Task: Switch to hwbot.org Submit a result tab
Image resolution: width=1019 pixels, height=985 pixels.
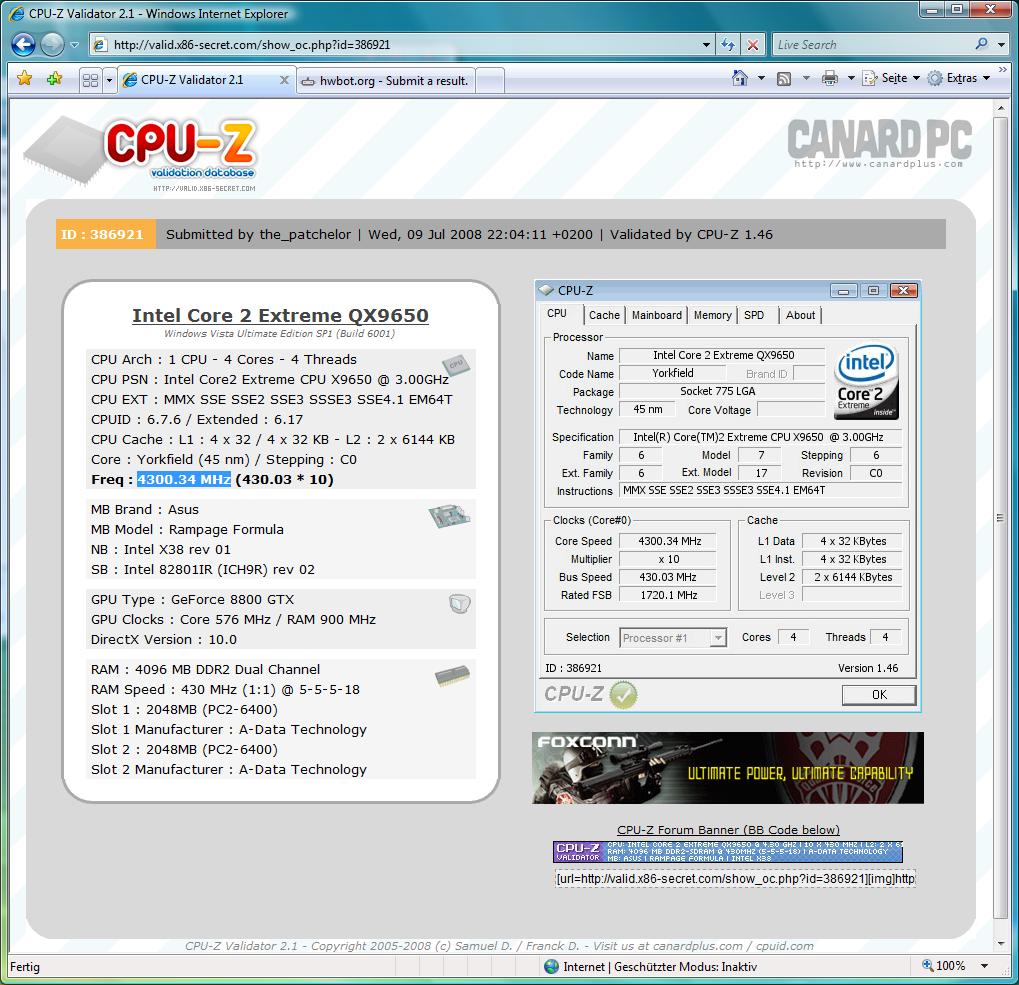Action: [386, 81]
